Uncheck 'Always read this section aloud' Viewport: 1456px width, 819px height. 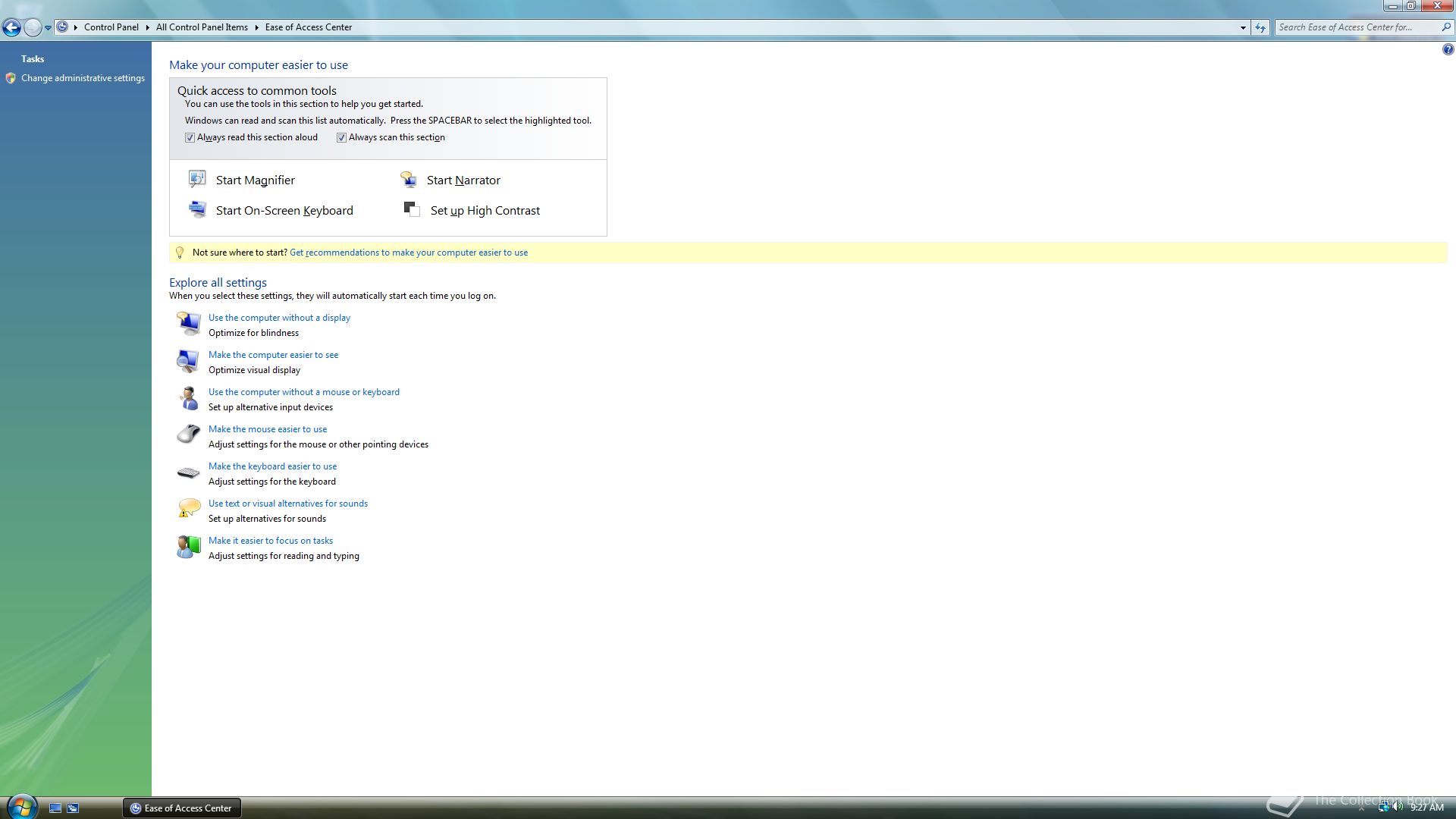pyautogui.click(x=190, y=138)
